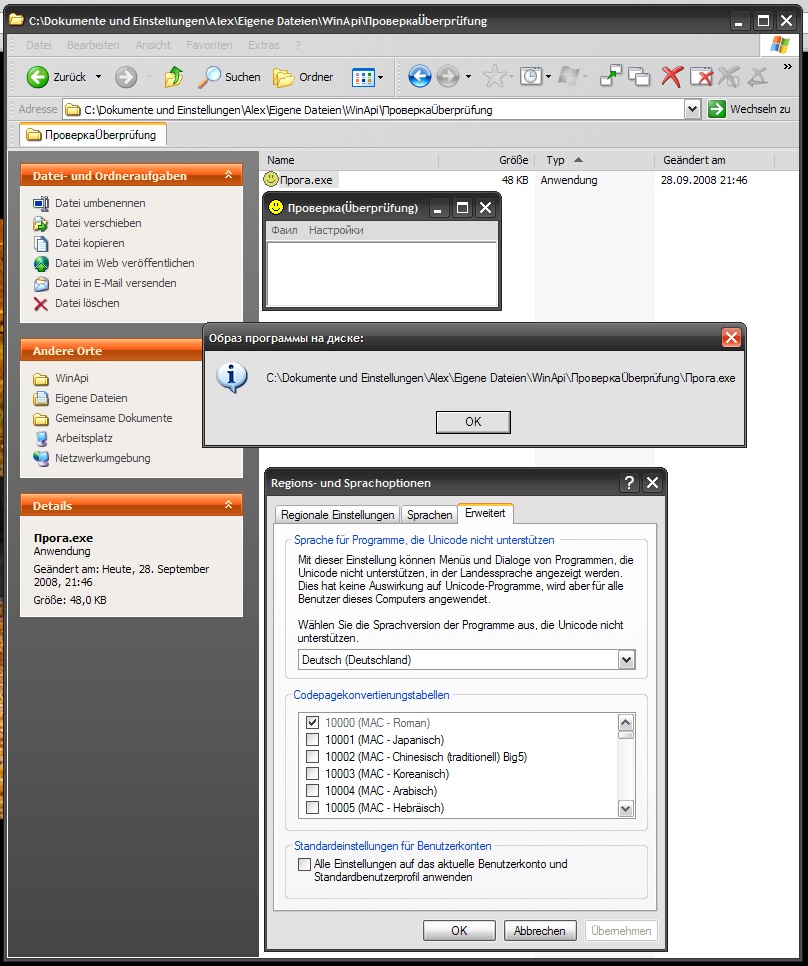The width and height of the screenshot is (808, 966).
Task: Open the Extras menu
Action: [264, 45]
